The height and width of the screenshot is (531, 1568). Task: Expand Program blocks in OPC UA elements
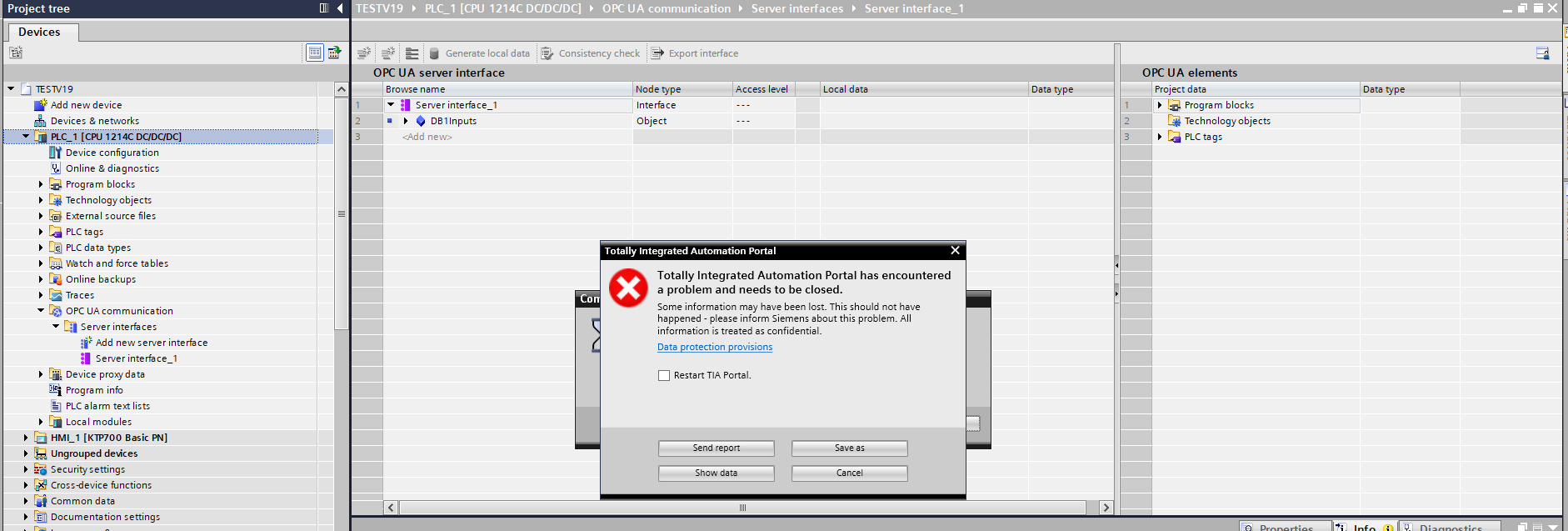(x=1160, y=105)
